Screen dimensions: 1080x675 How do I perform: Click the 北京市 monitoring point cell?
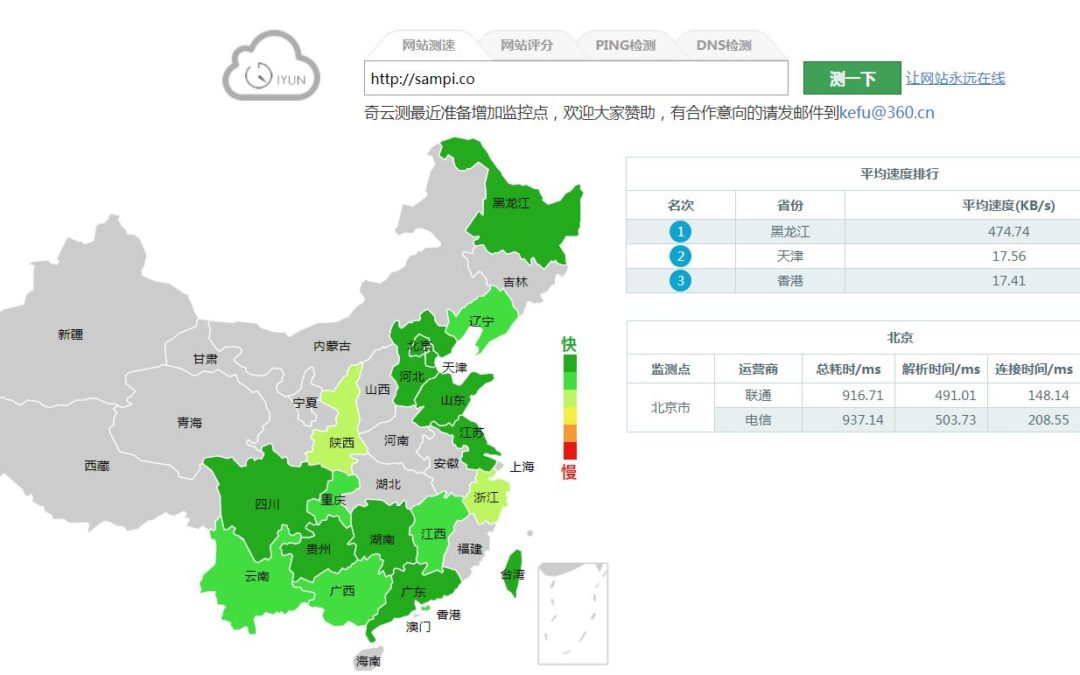(x=670, y=407)
